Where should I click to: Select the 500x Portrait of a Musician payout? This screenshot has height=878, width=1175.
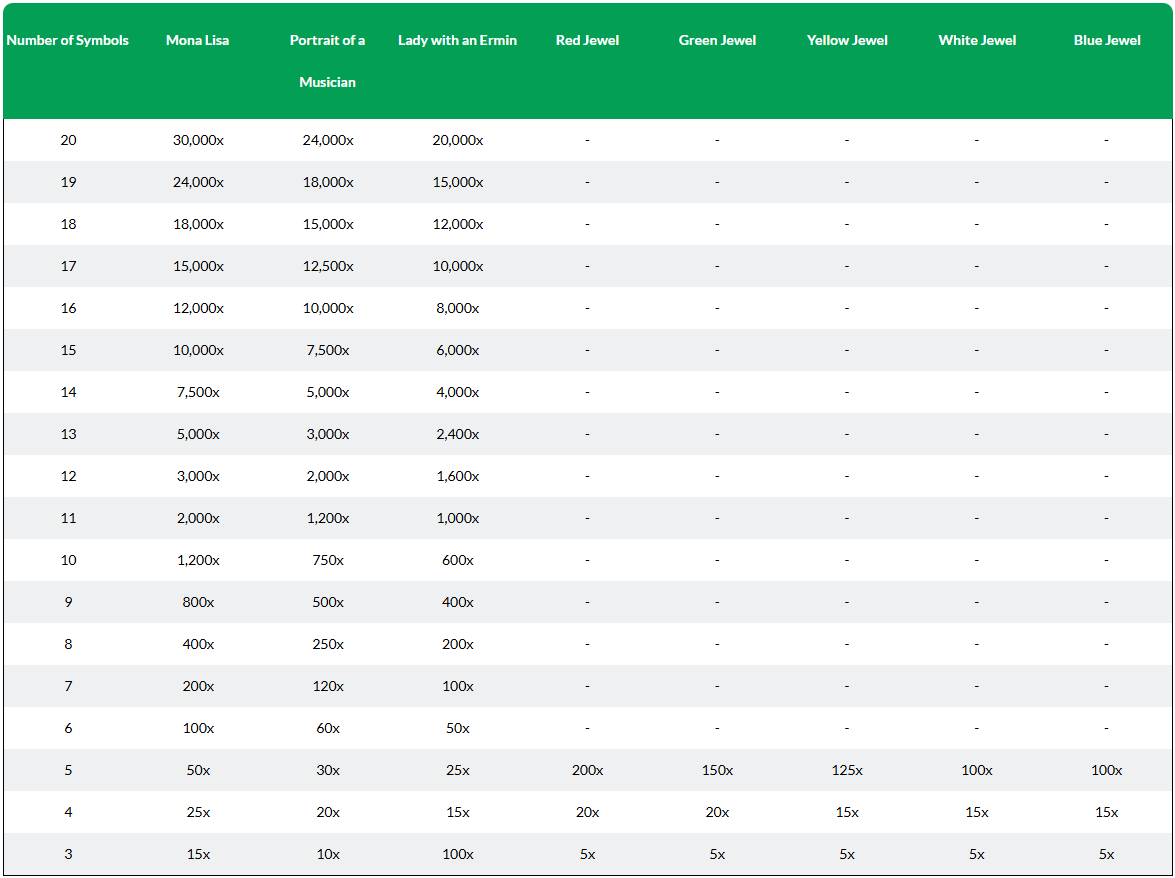click(x=327, y=602)
